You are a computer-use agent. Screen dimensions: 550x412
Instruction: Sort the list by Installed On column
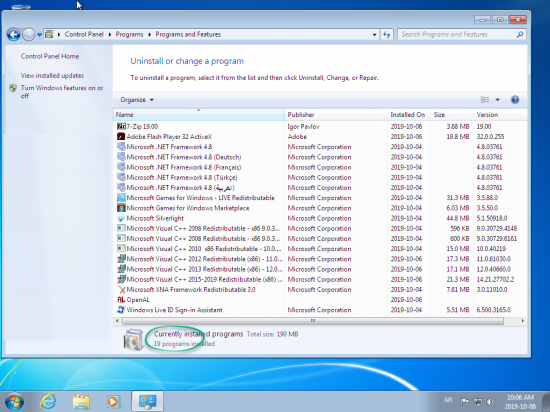pos(409,115)
